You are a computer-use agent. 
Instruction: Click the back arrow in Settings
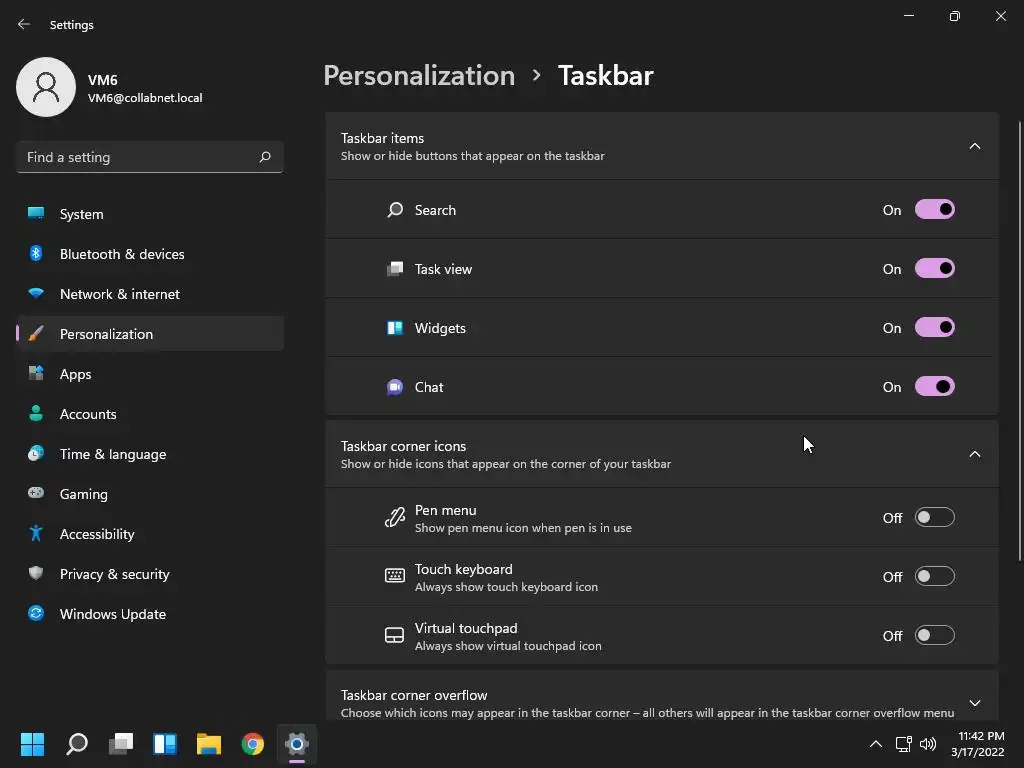24,25
